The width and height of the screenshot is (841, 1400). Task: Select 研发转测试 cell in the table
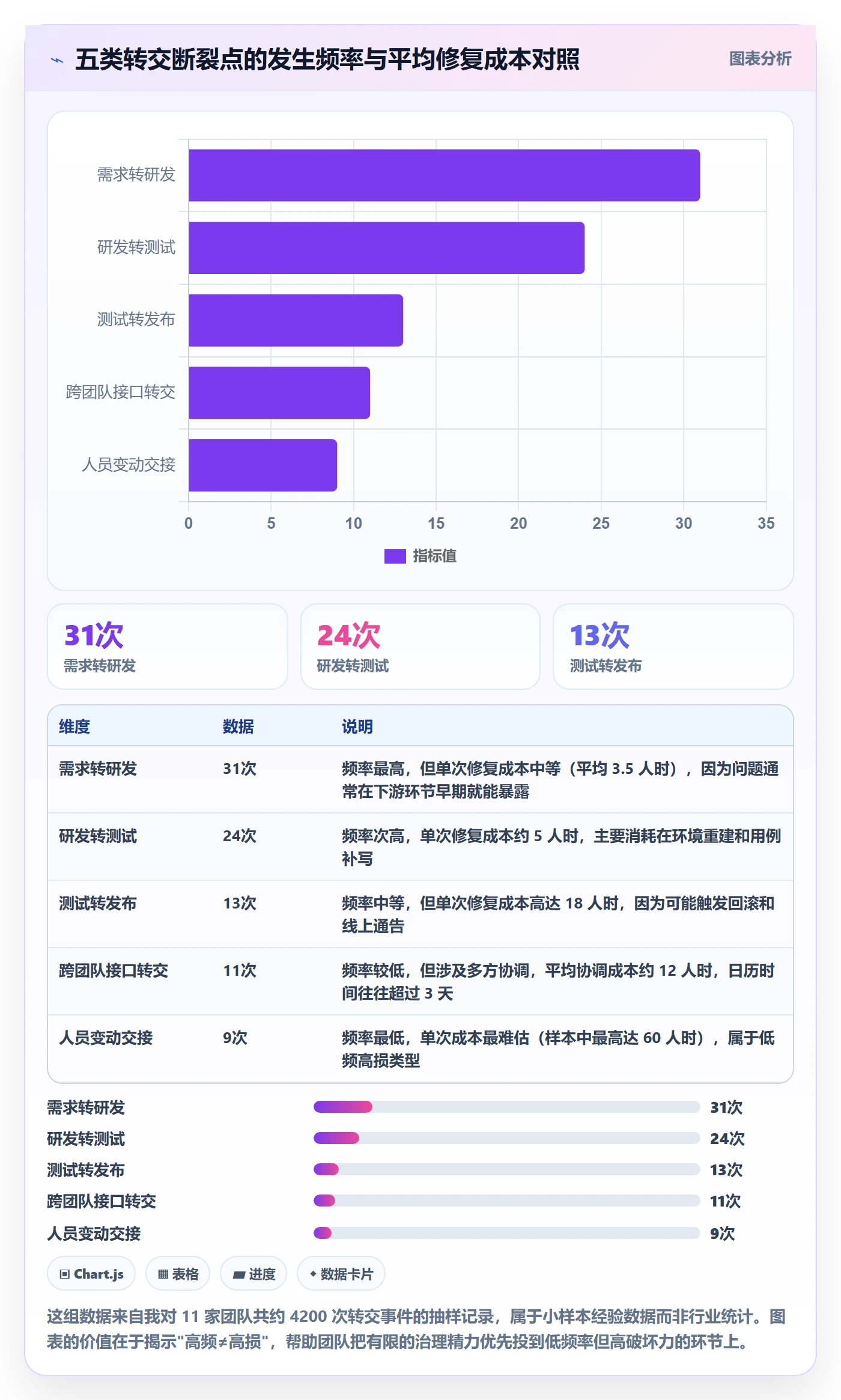tap(98, 836)
